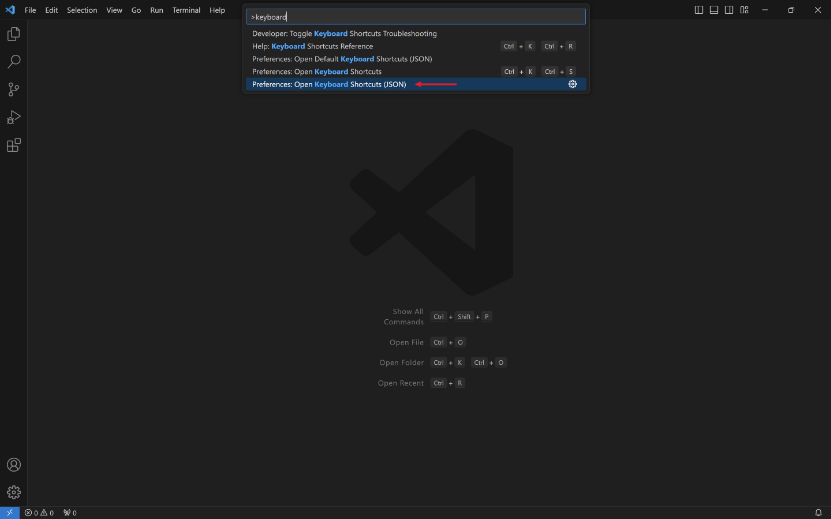Open the Customize Layout icon
This screenshot has width=831, height=519.
pyautogui.click(x=744, y=10)
